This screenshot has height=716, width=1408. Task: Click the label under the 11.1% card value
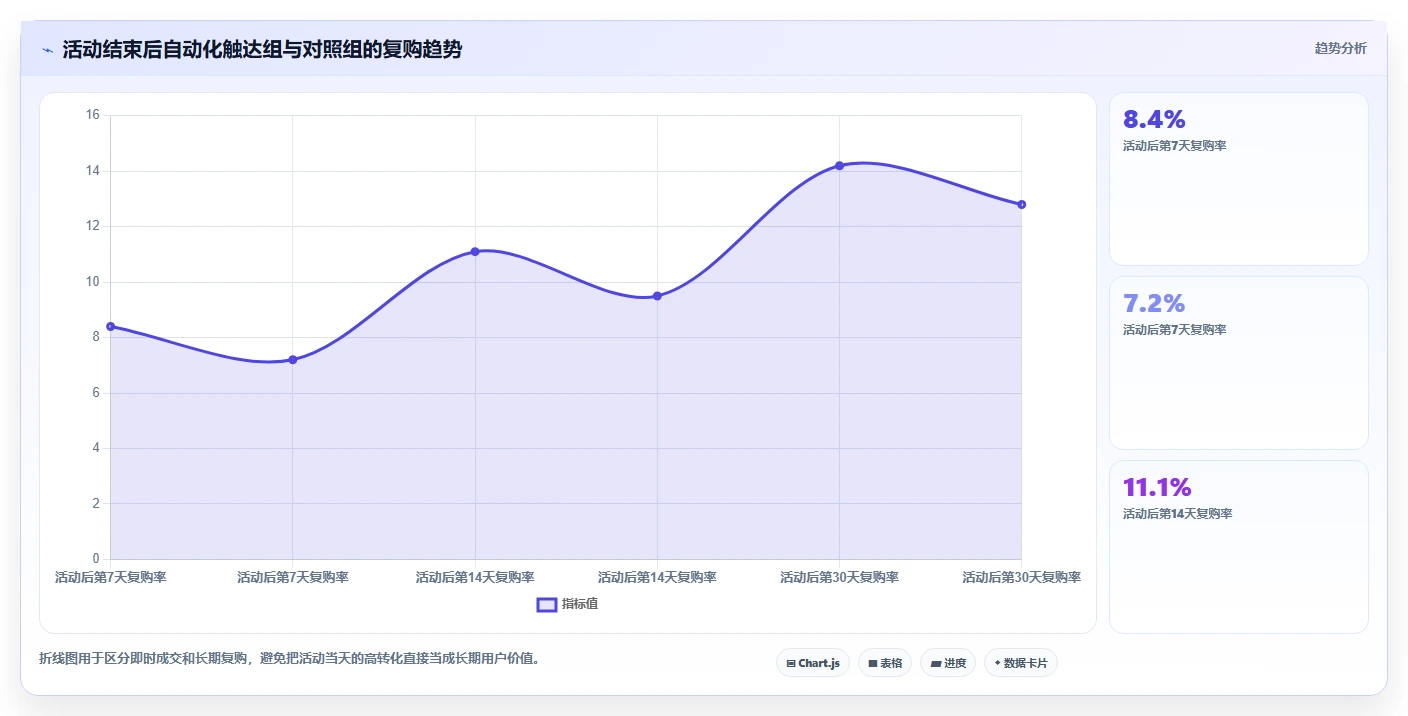(x=1177, y=514)
